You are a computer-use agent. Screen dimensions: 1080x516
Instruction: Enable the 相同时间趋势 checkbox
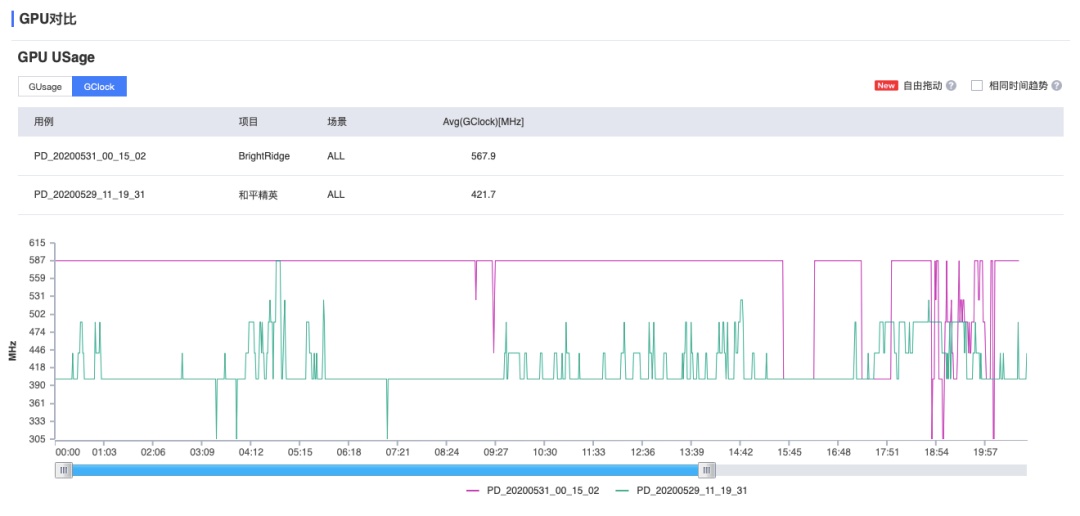(977, 86)
